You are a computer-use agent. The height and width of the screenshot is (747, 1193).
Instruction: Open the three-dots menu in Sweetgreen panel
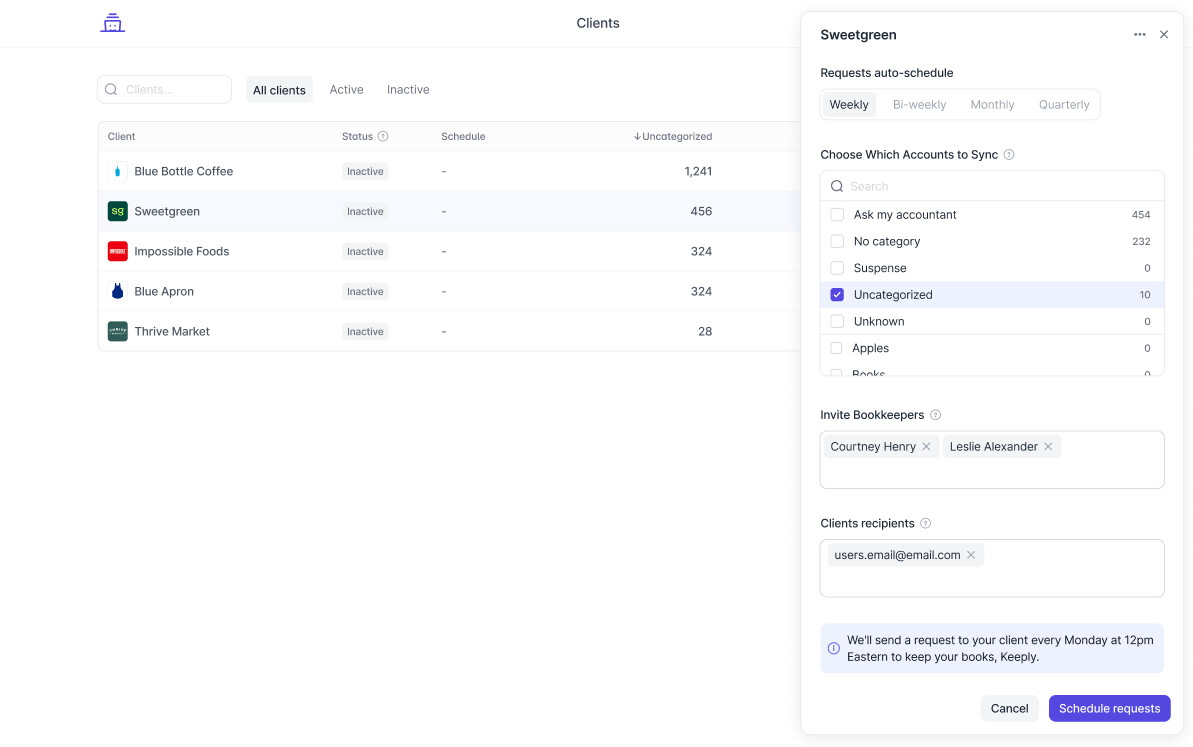coord(1139,34)
